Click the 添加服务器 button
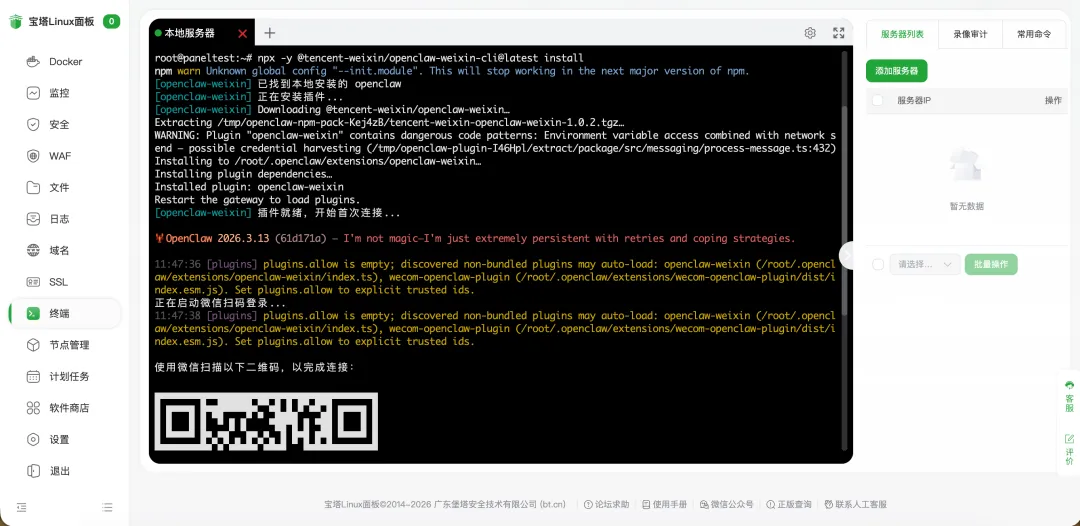 point(896,71)
